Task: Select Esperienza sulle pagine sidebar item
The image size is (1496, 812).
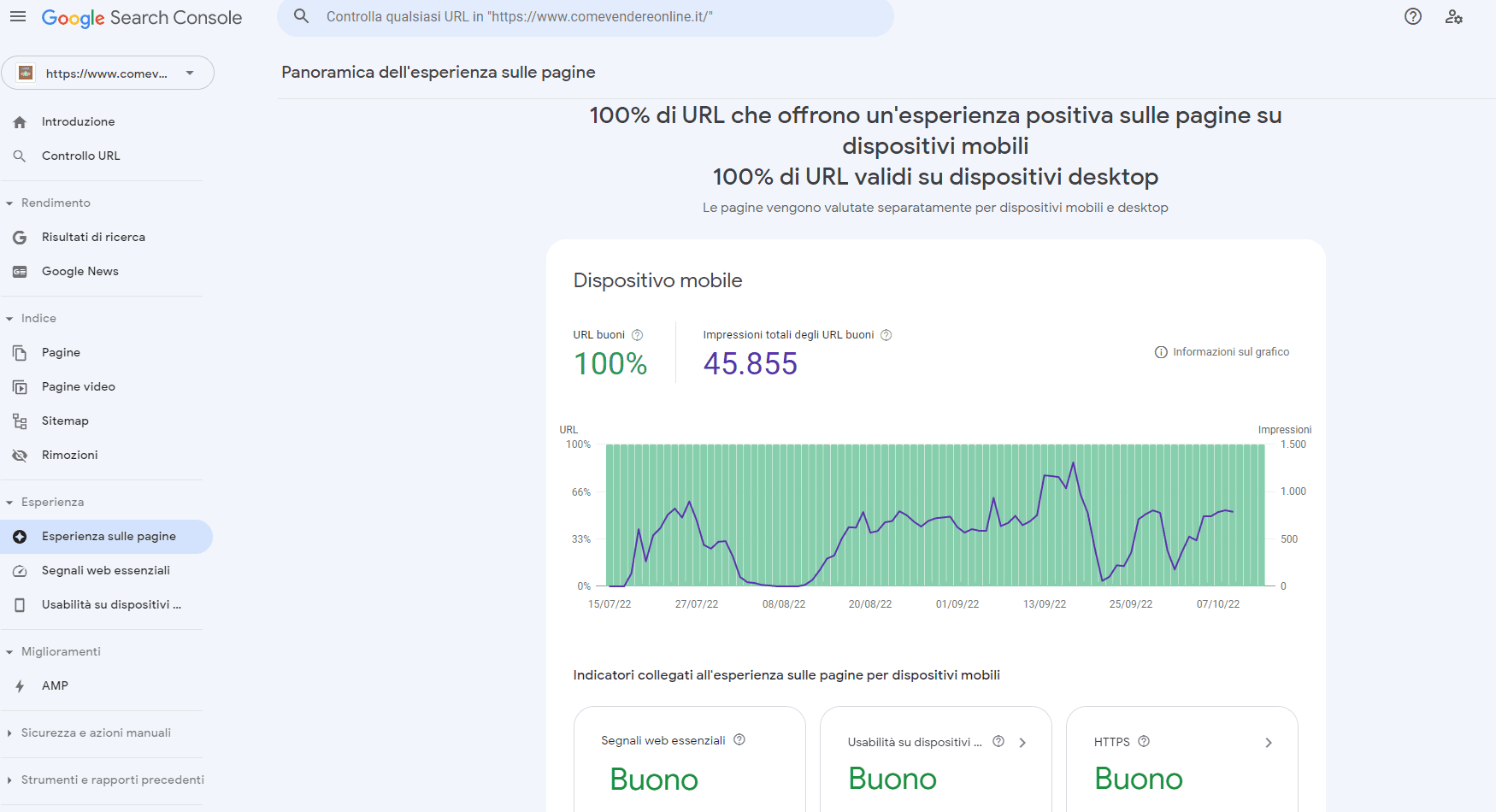Action: (106, 536)
